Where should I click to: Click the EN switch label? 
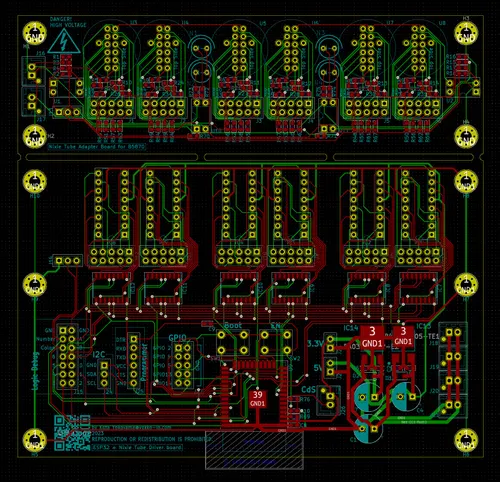click(x=275, y=325)
